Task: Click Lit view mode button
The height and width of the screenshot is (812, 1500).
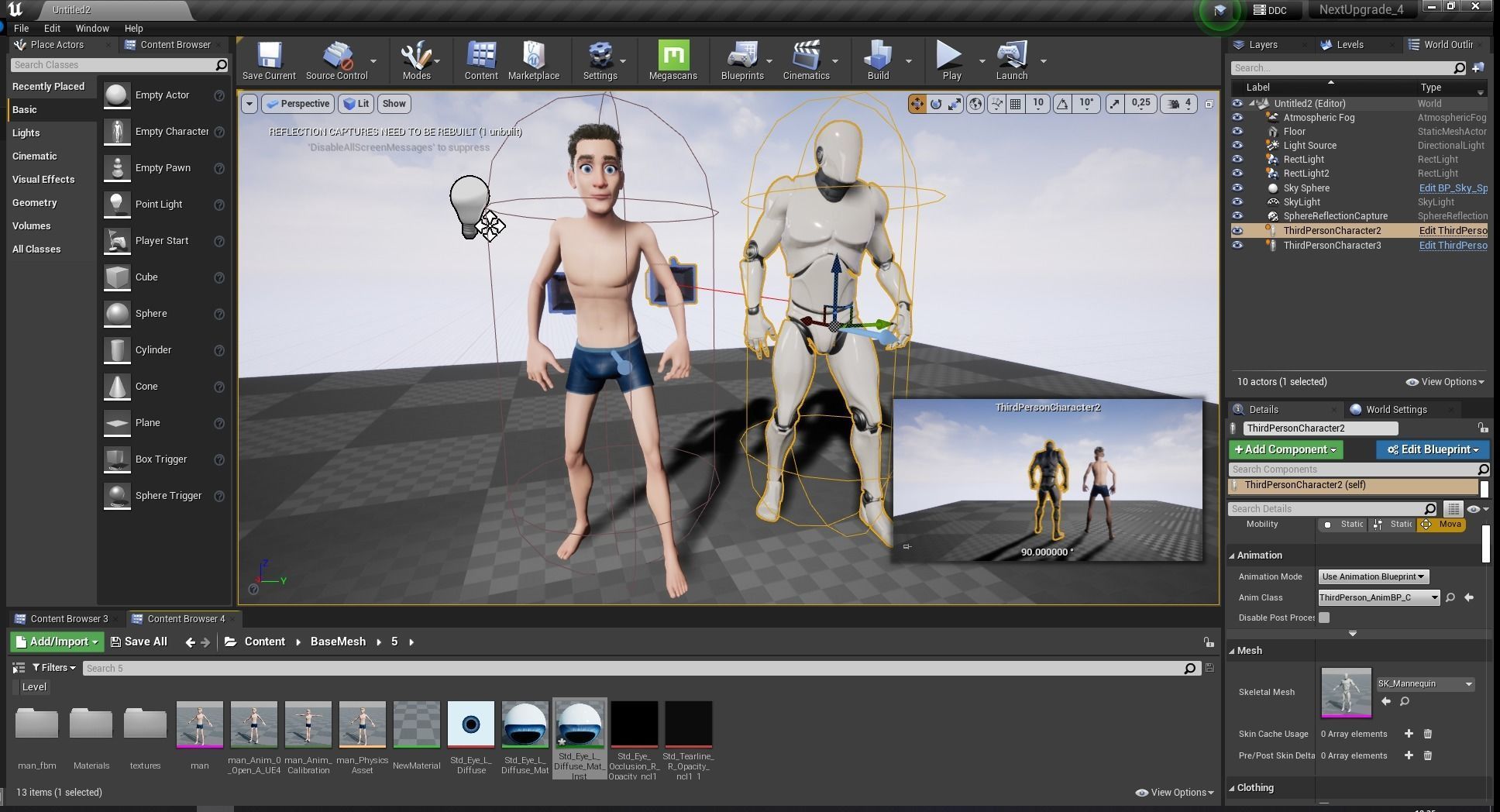Action: 356,104
